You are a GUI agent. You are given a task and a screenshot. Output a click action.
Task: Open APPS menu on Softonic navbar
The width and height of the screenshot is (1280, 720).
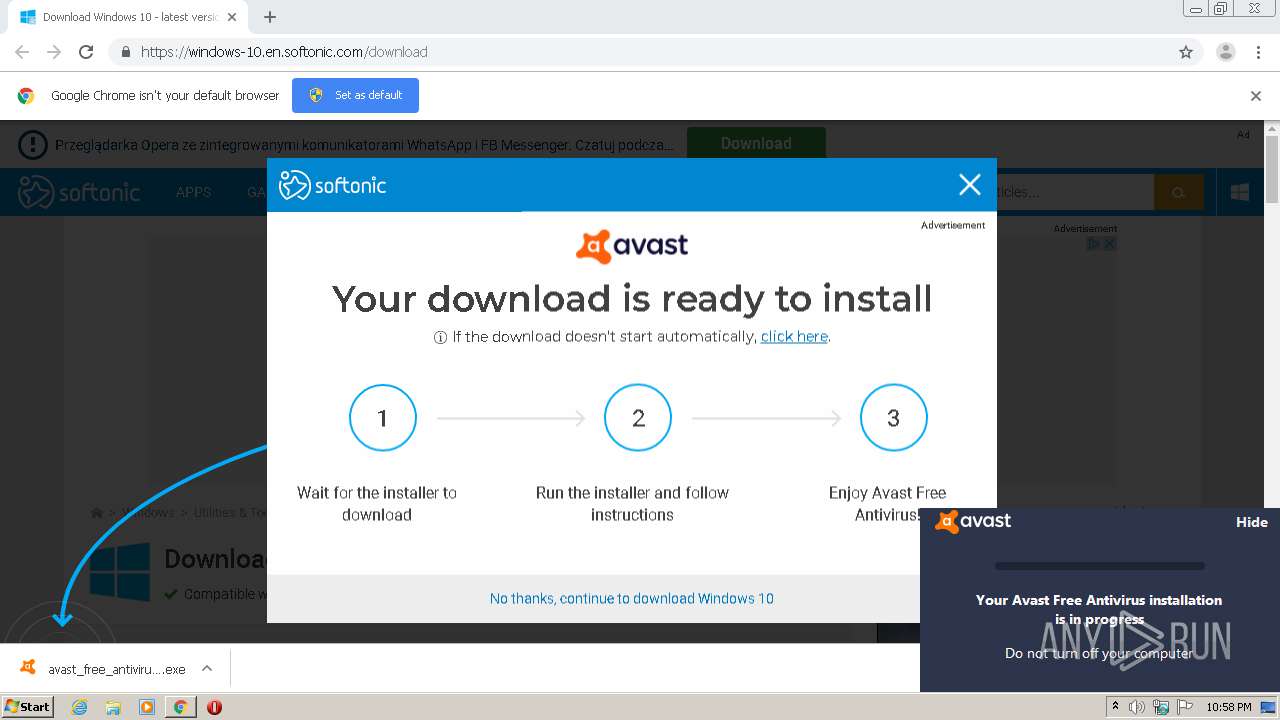[x=193, y=192]
